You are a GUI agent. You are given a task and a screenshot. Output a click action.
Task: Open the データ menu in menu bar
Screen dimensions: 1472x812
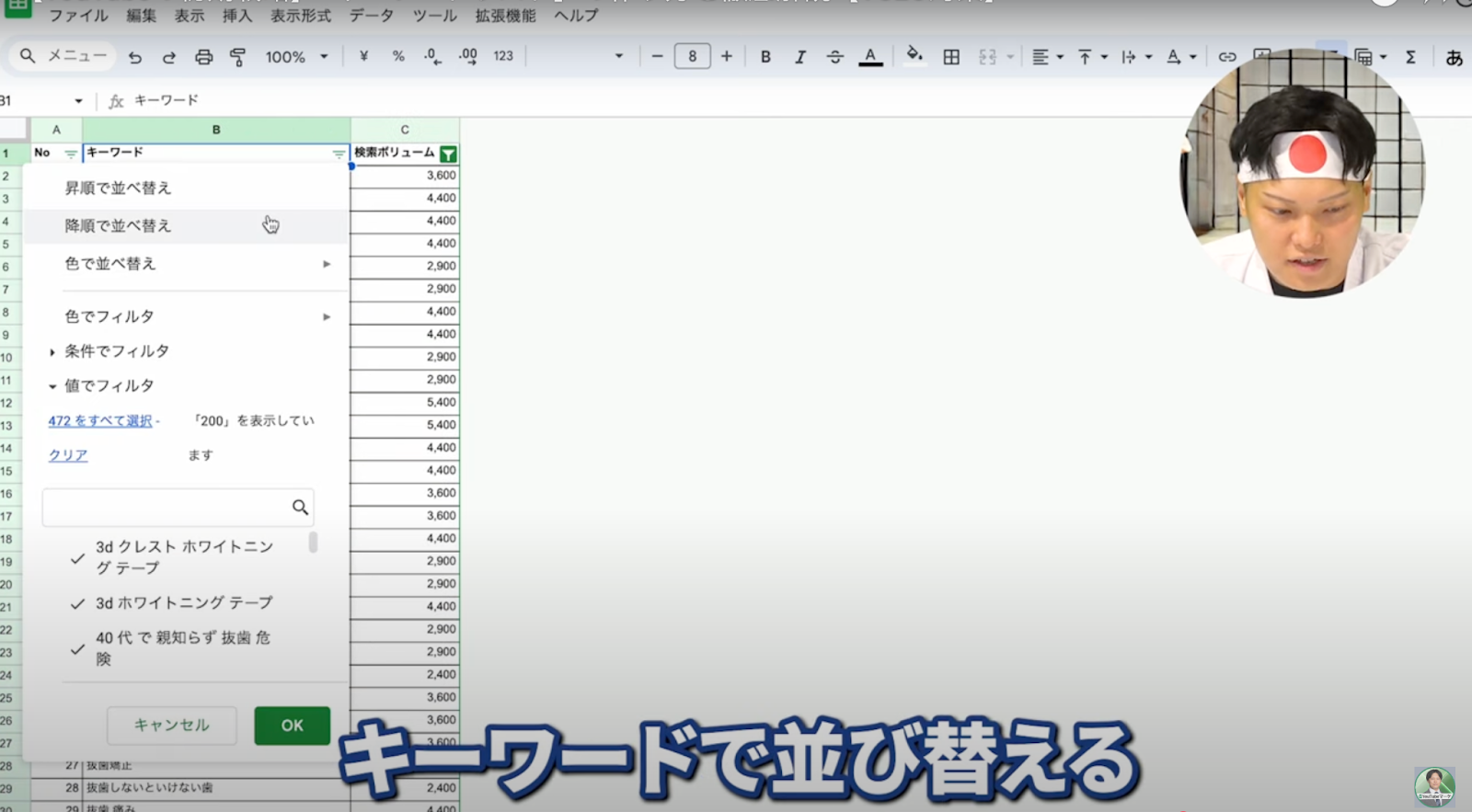pyautogui.click(x=371, y=16)
